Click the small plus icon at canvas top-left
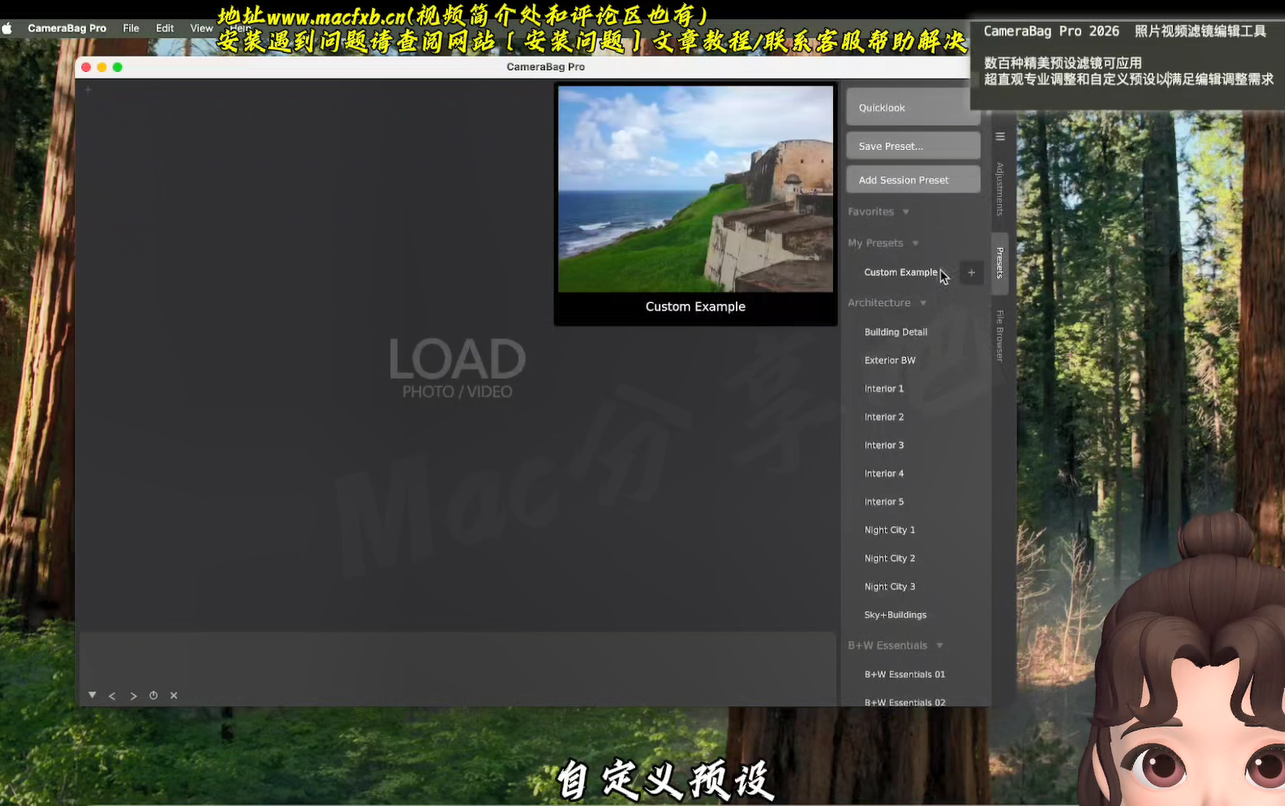This screenshot has height=806, width=1285. pyautogui.click(x=88, y=90)
